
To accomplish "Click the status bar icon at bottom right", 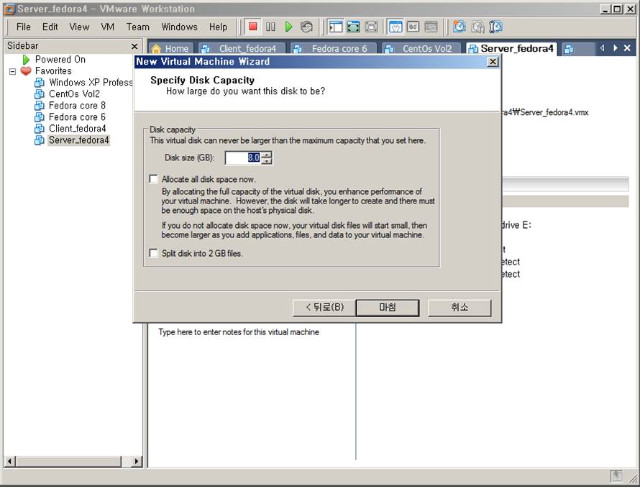I will (616, 476).
